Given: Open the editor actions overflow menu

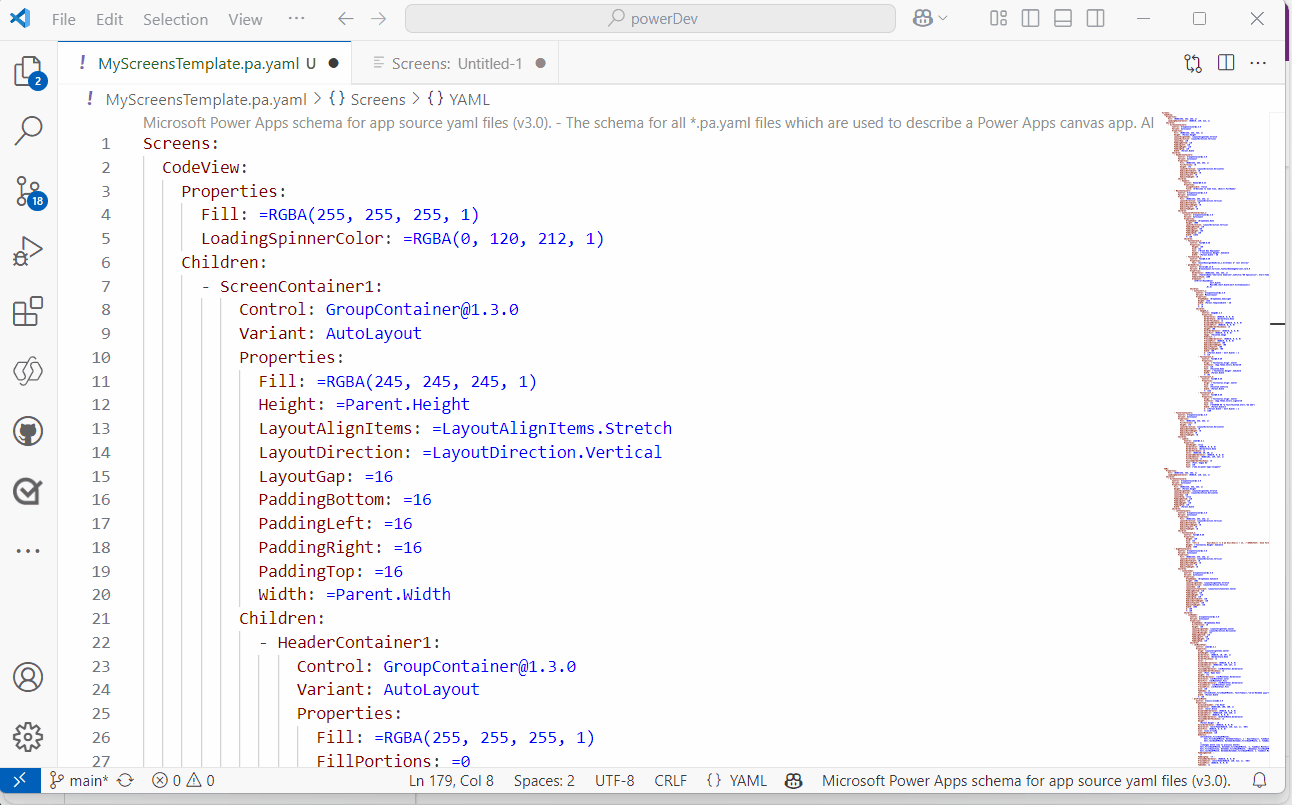Looking at the screenshot, I should click(x=1258, y=62).
